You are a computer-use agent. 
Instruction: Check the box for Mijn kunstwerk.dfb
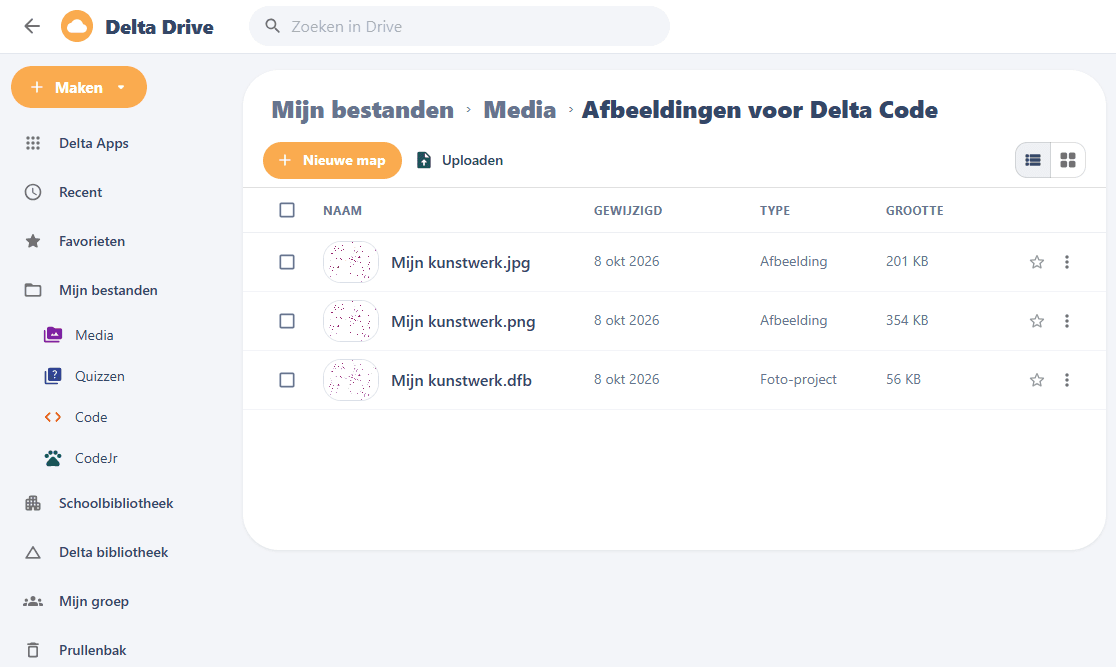coord(287,380)
